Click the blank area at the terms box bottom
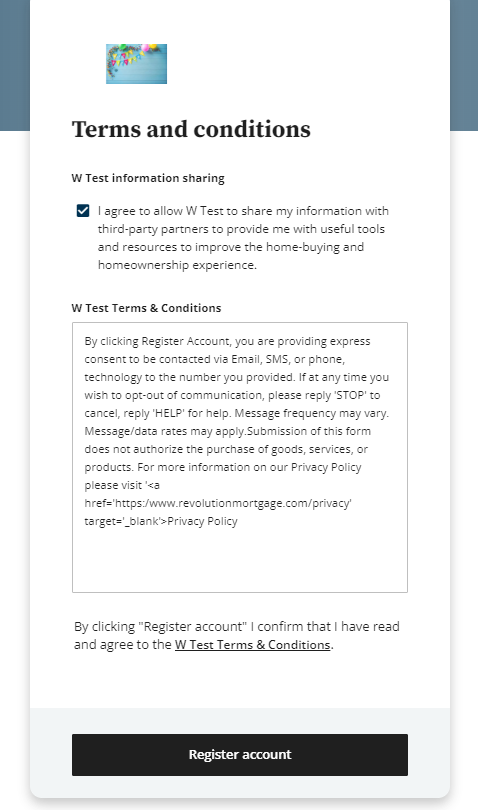This screenshot has height=810, width=478. [x=240, y=560]
